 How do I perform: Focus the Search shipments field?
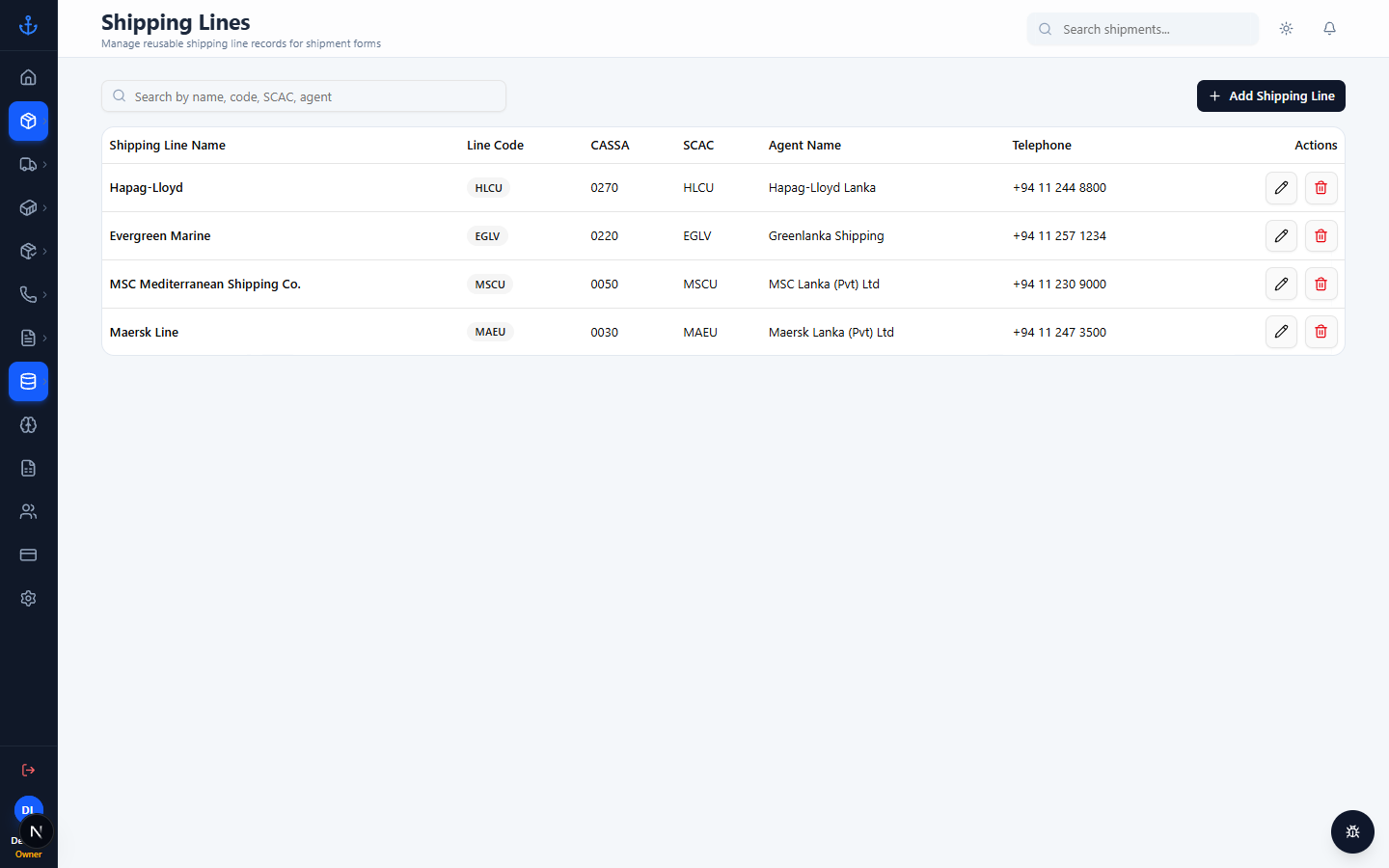[1142, 29]
